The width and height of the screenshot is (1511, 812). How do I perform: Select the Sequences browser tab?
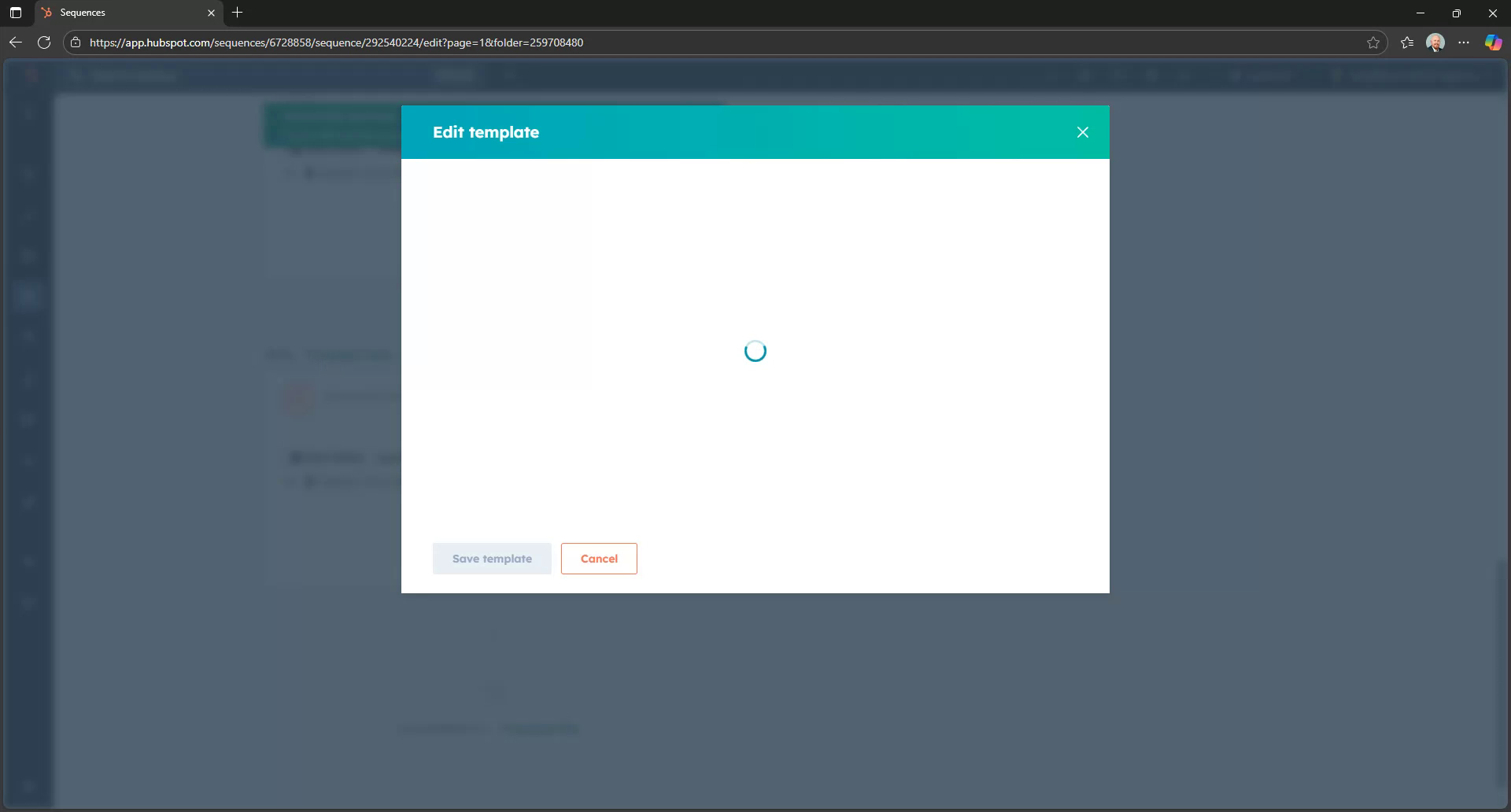point(118,13)
